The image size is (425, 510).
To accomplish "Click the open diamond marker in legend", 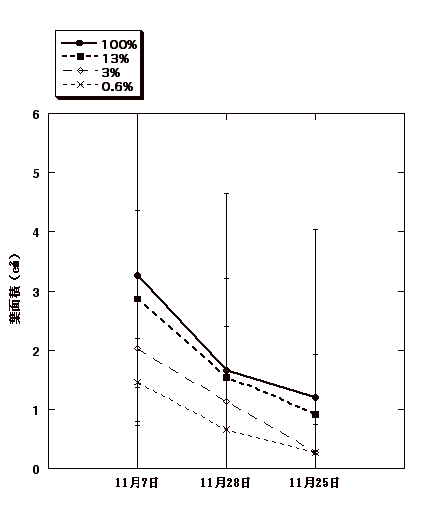I will coord(80,71).
